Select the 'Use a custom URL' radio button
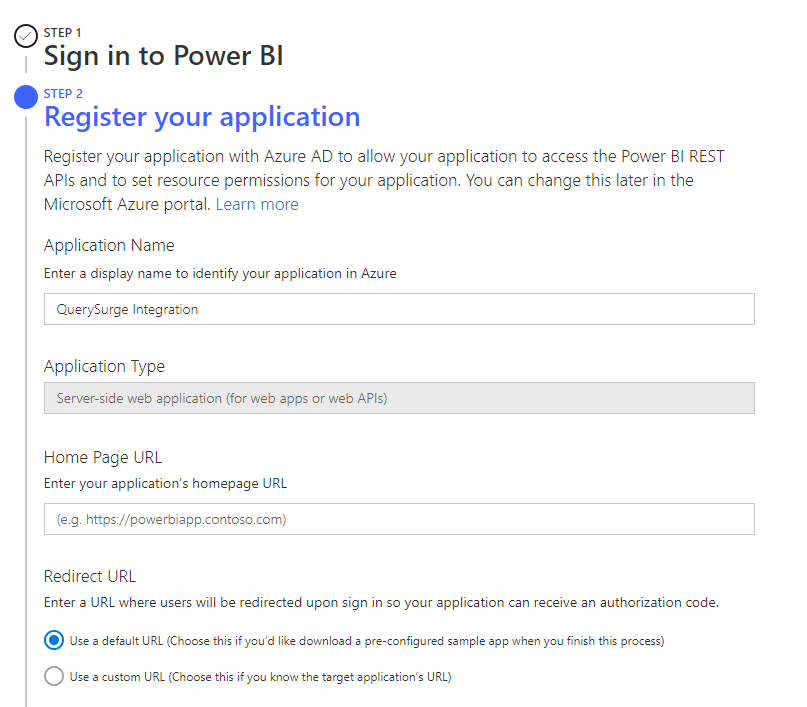The height and width of the screenshot is (707, 807). pyautogui.click(x=54, y=676)
